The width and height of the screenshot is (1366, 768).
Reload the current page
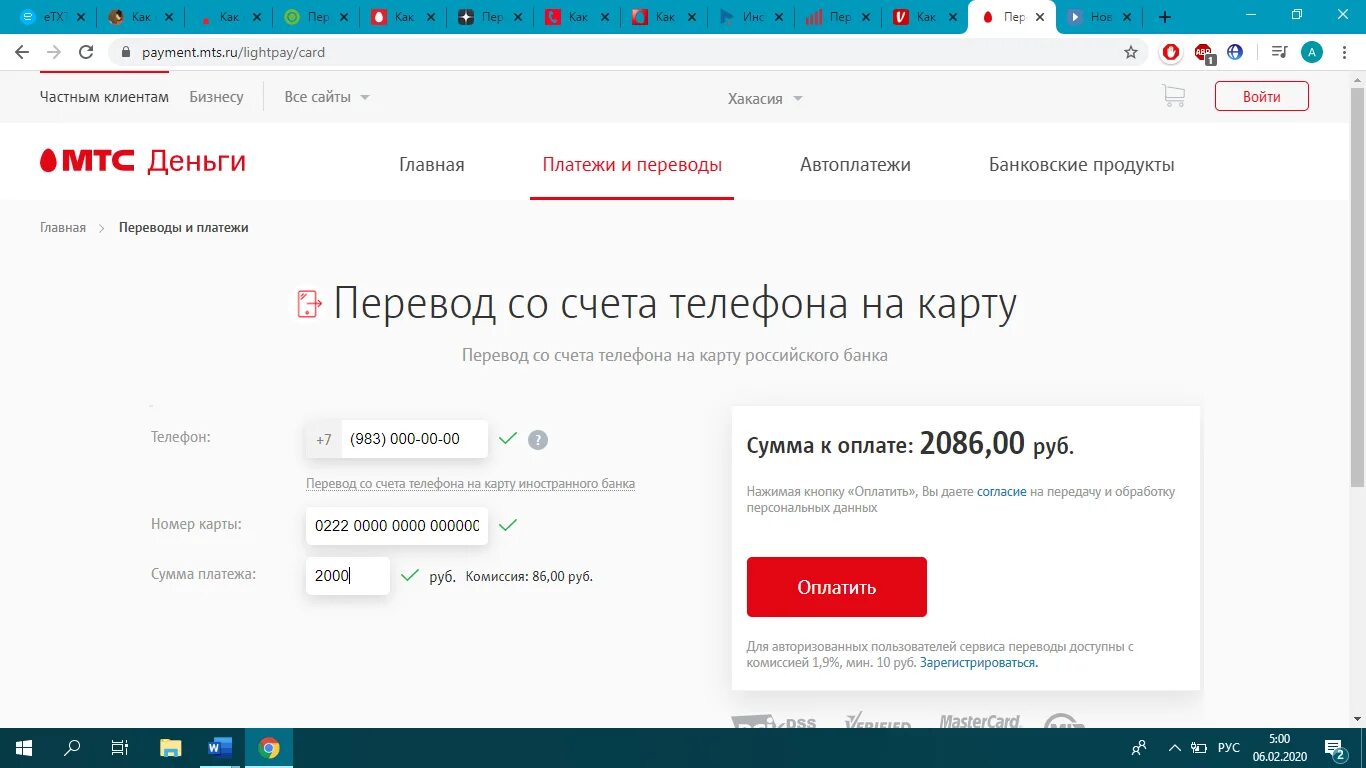pos(86,52)
